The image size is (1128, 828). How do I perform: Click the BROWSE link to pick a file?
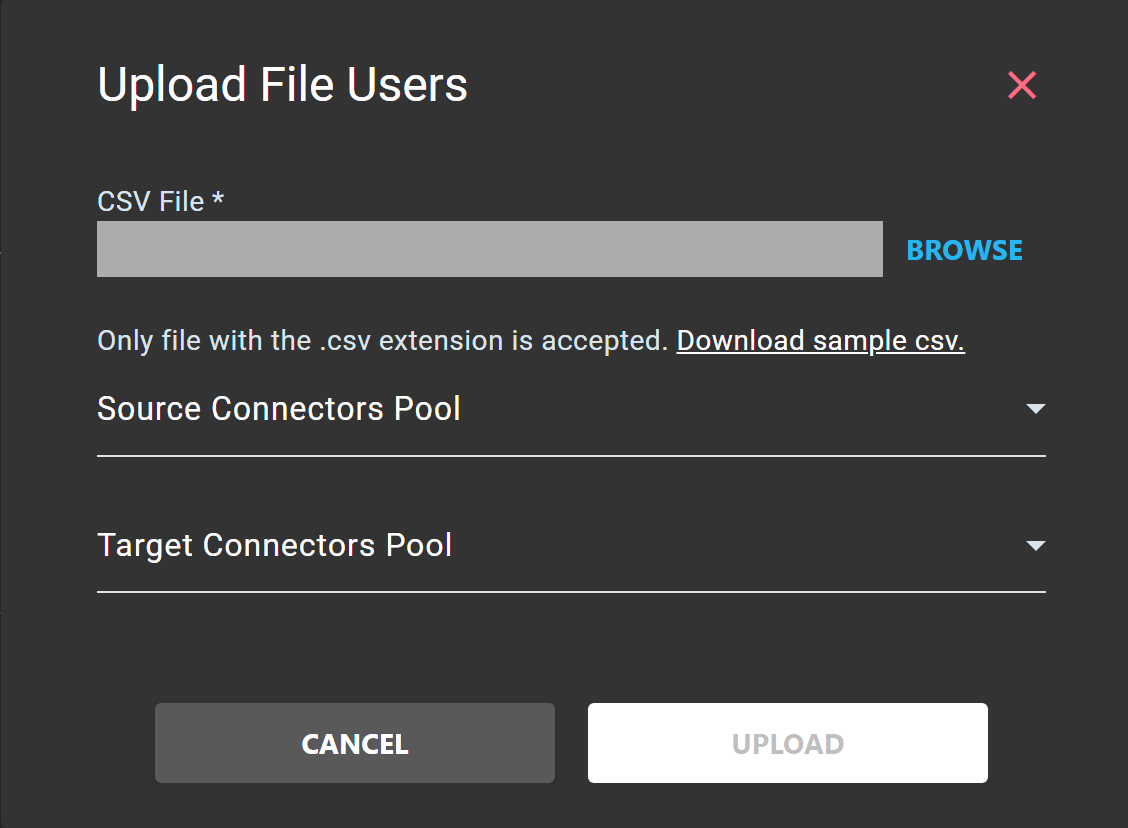tap(963, 249)
